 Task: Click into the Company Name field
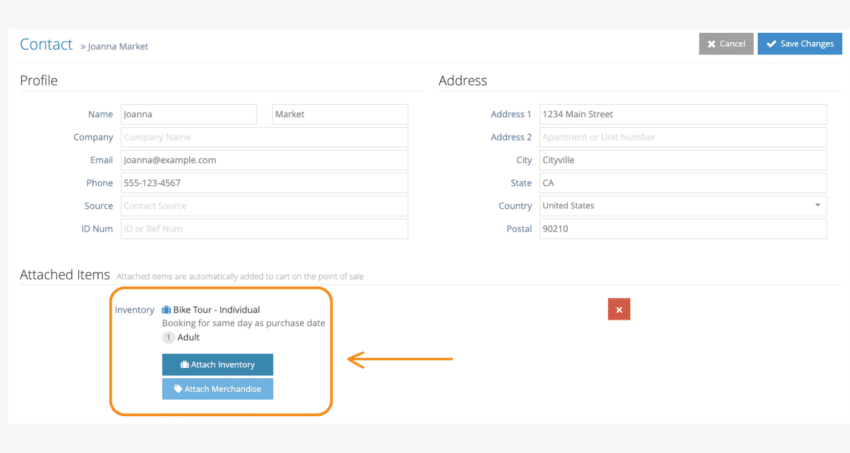point(264,137)
